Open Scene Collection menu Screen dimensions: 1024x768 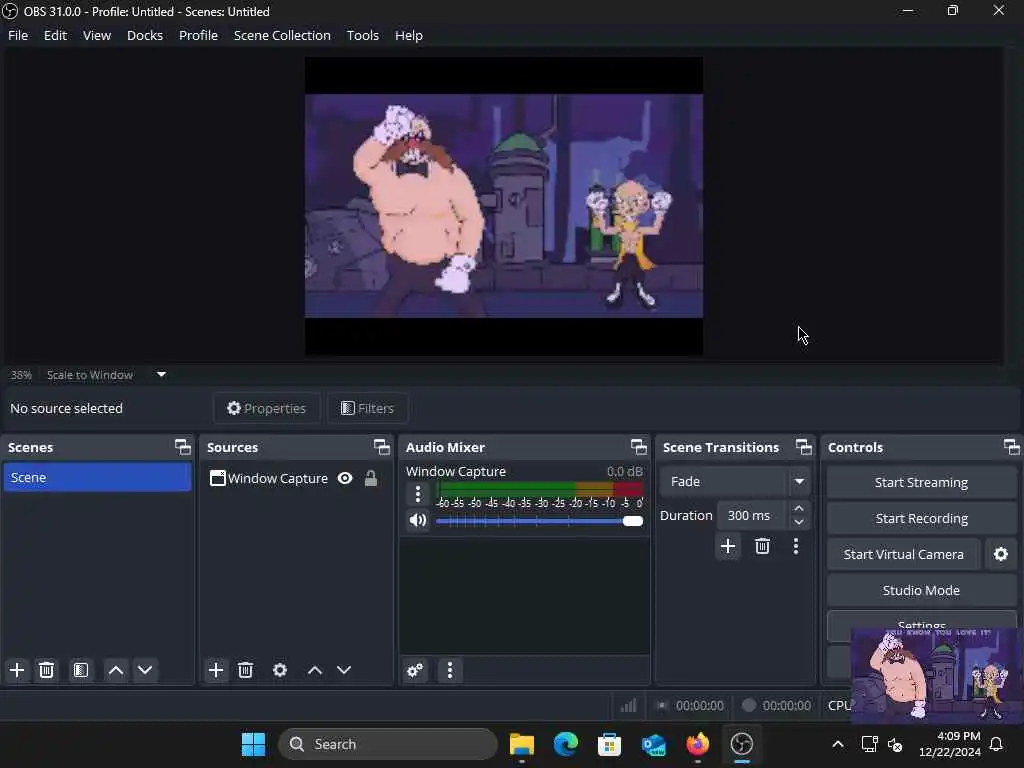[x=282, y=35]
